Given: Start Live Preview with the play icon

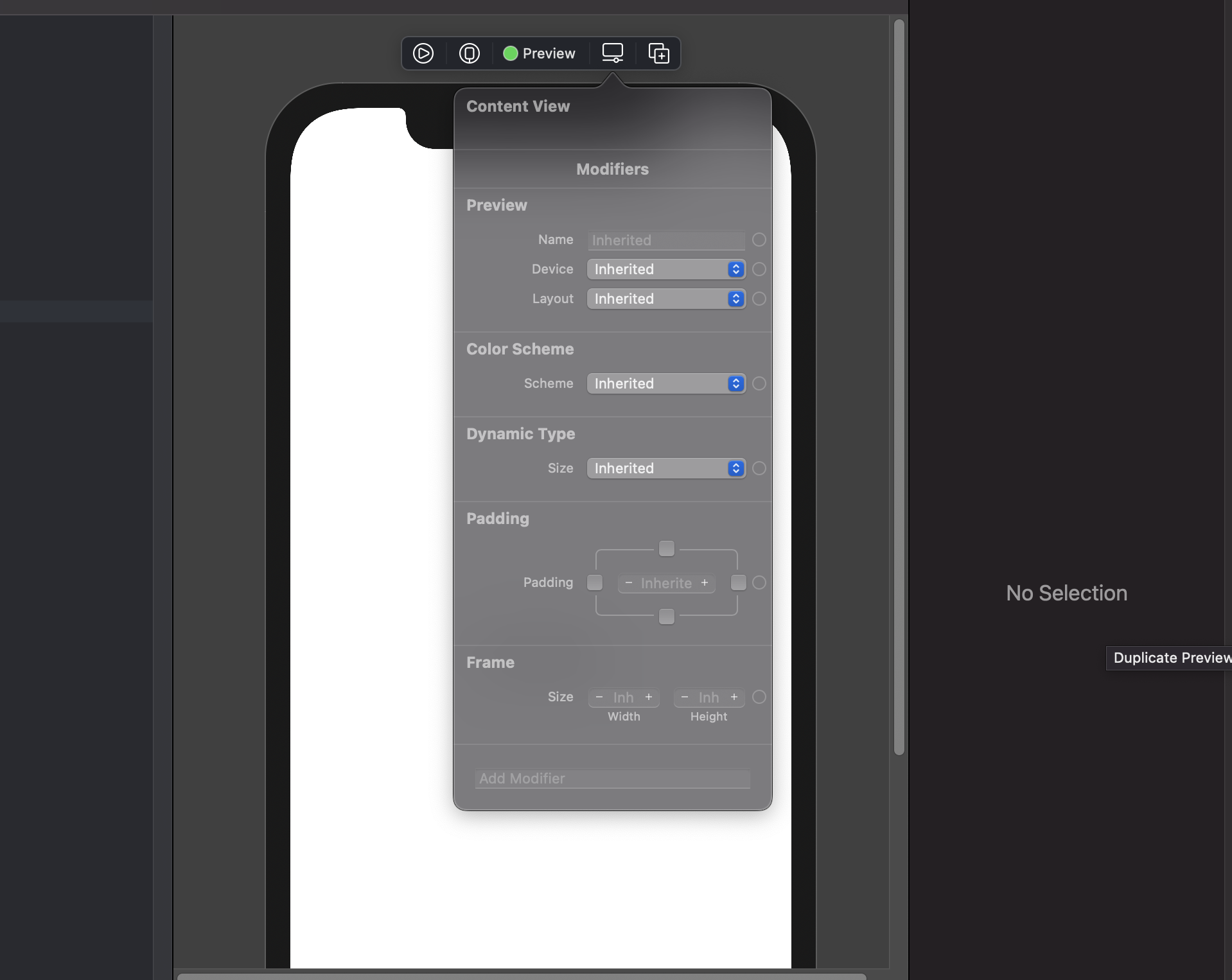Looking at the screenshot, I should click(x=423, y=53).
